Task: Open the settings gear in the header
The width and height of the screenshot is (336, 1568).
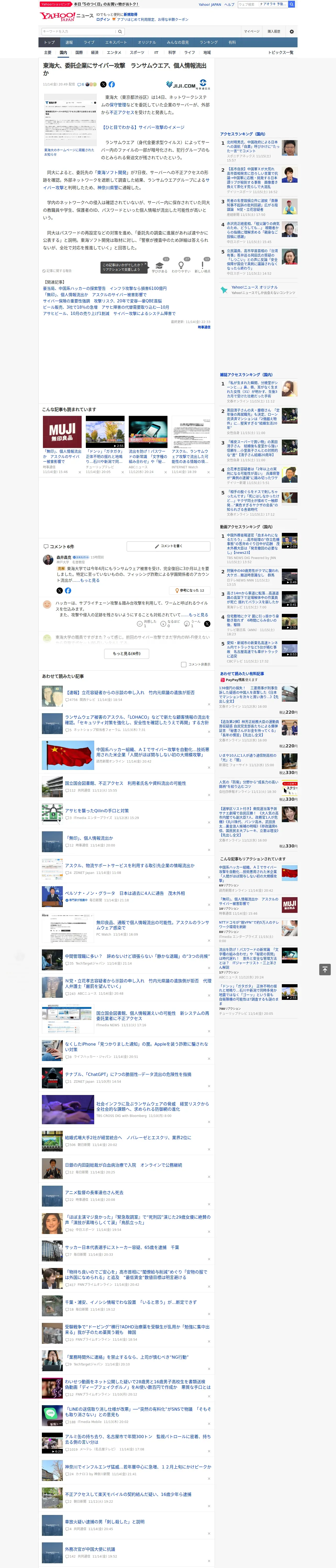Action: pos(291,32)
